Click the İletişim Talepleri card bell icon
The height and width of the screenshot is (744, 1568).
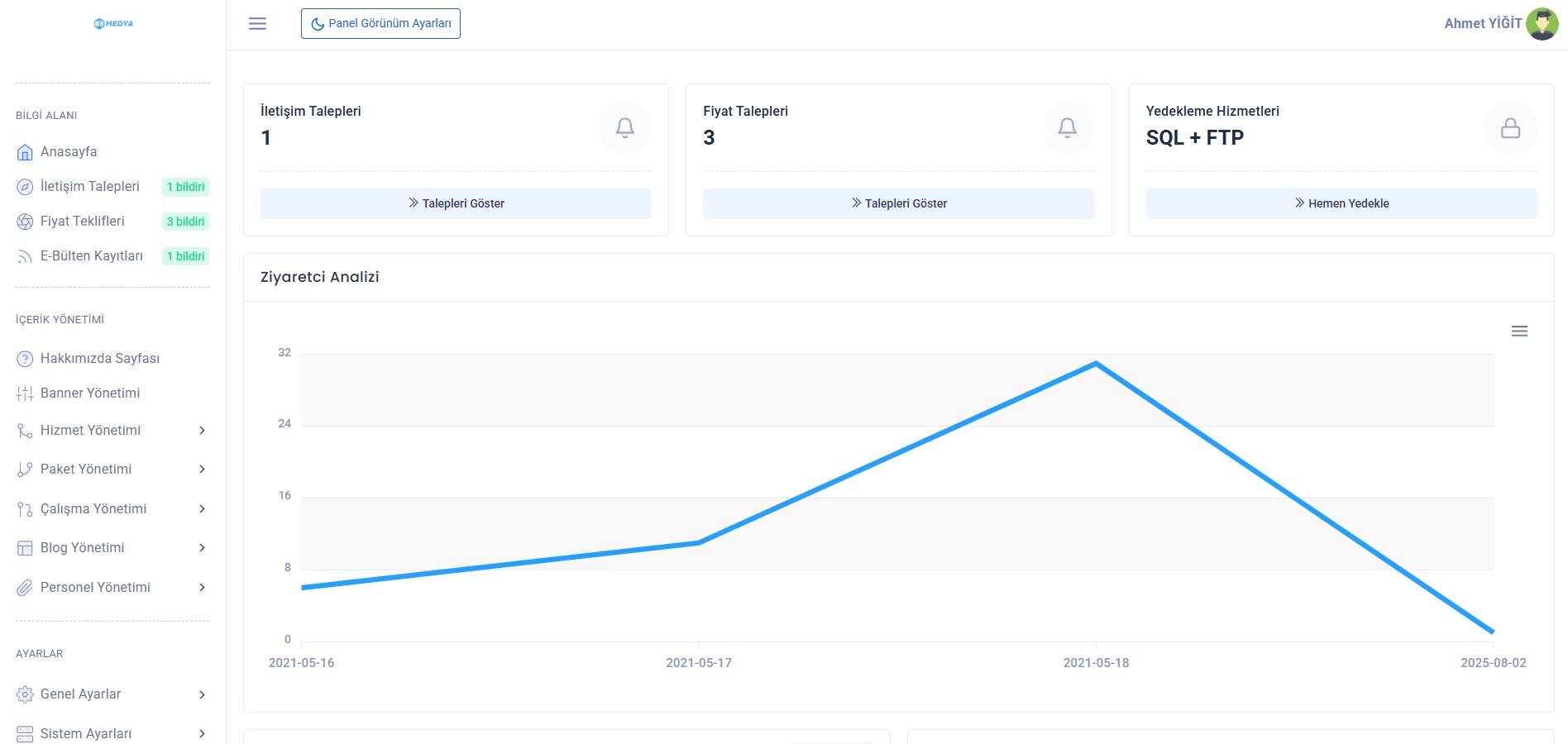(624, 127)
